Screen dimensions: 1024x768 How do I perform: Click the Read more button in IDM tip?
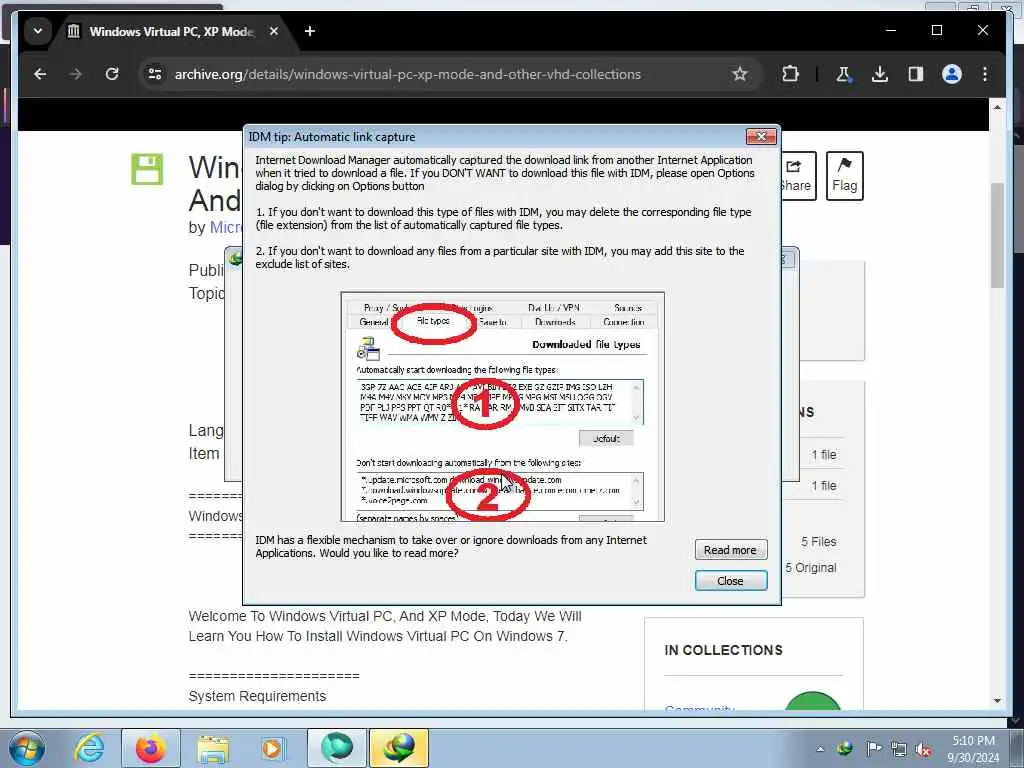tap(730, 550)
